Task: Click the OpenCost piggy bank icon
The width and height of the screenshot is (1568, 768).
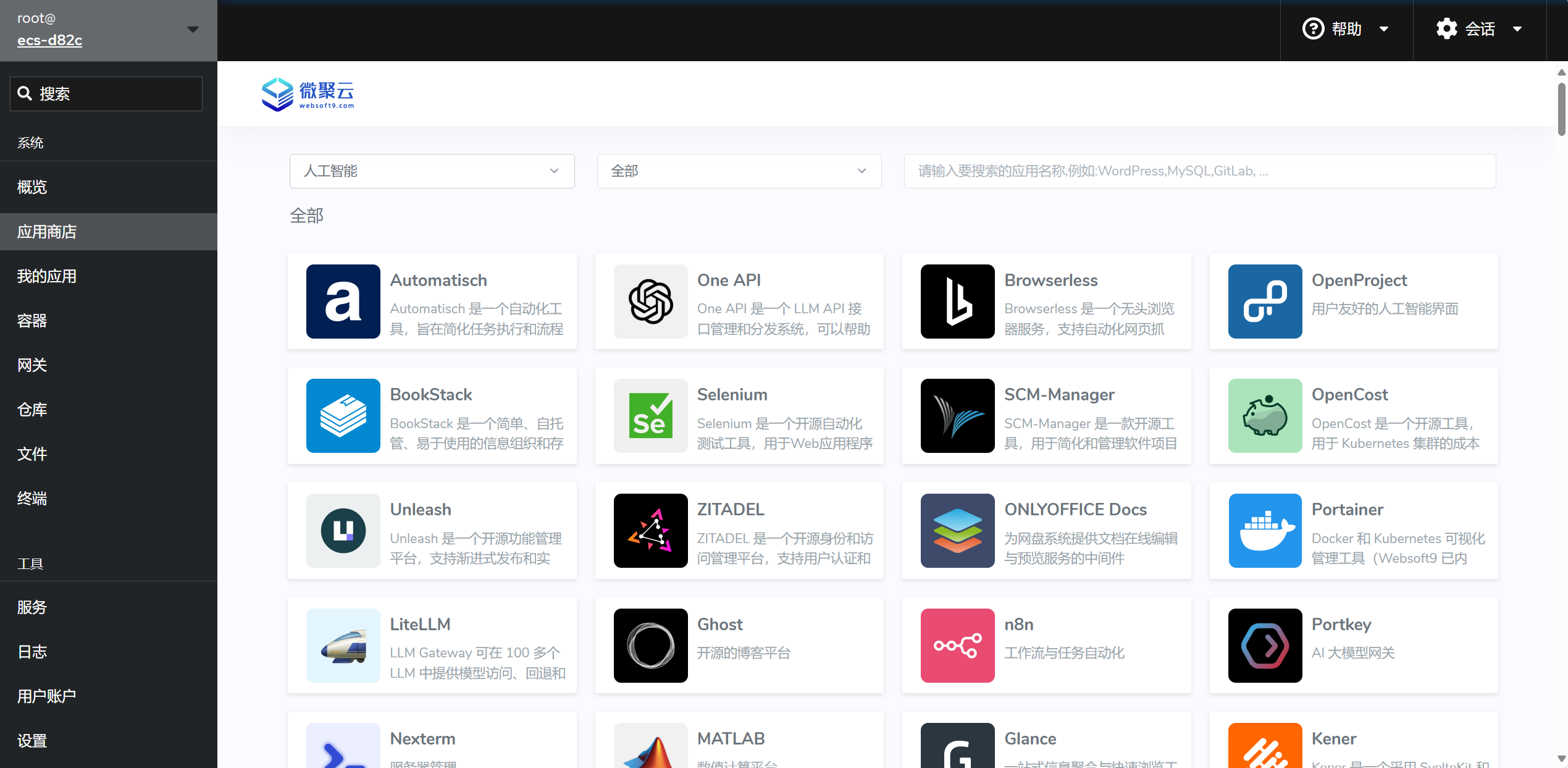Action: coord(1264,416)
